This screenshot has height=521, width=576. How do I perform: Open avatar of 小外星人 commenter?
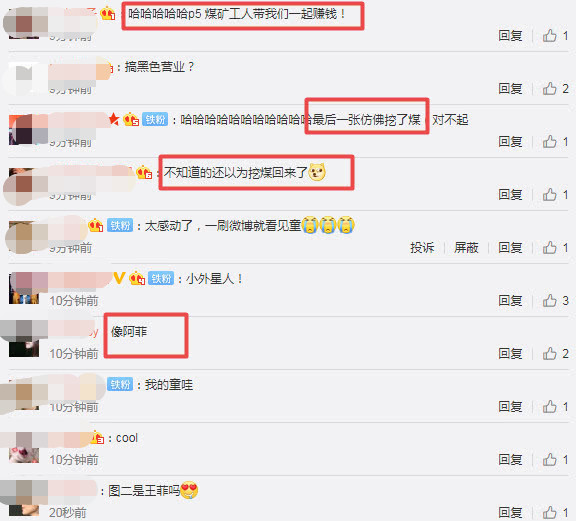click(x=24, y=288)
